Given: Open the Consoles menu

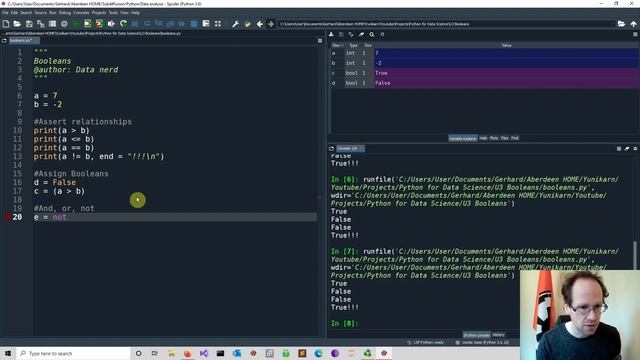Looking at the screenshot, I should (81, 13).
